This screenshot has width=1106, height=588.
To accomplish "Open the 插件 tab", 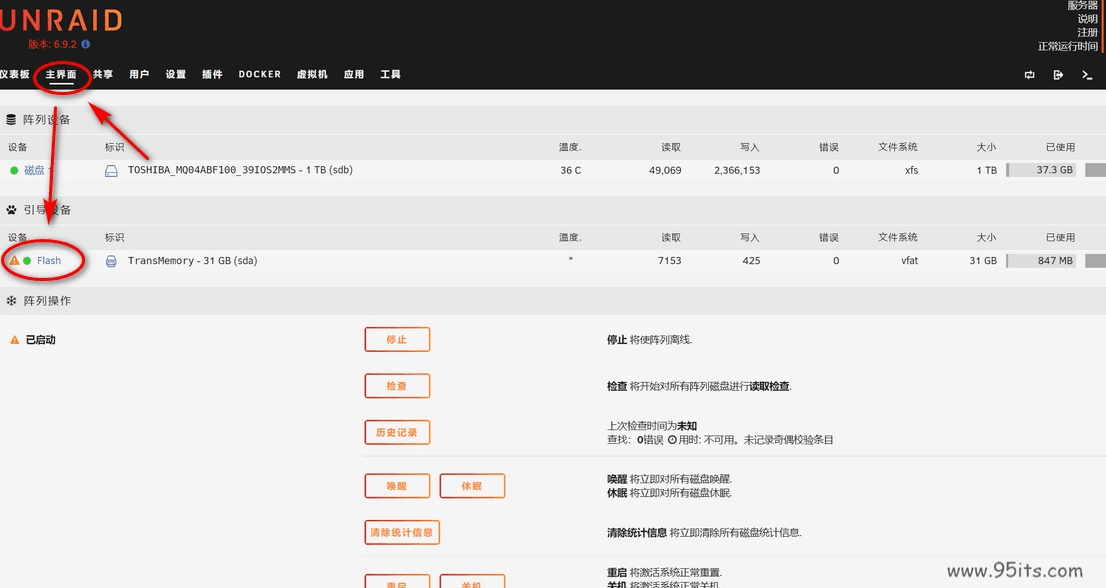I will [212, 75].
